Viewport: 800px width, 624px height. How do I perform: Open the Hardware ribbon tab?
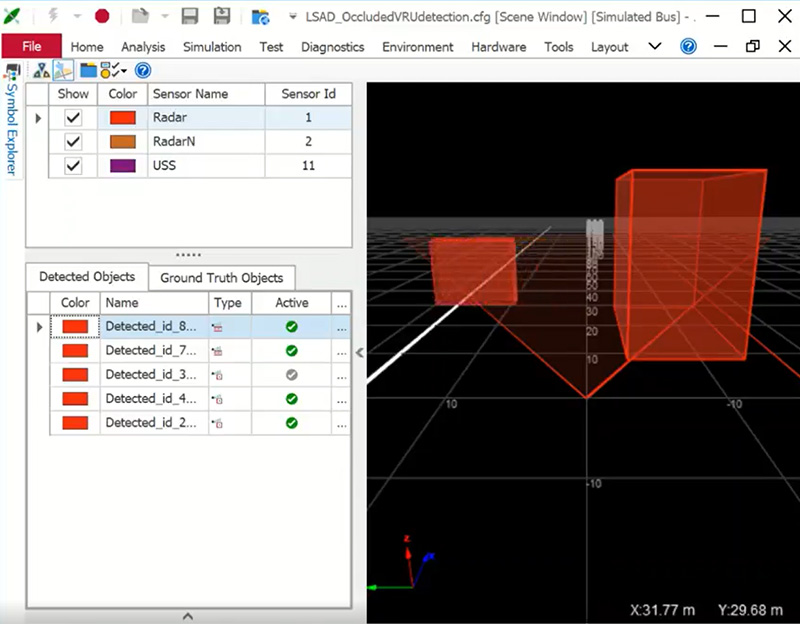click(498, 47)
